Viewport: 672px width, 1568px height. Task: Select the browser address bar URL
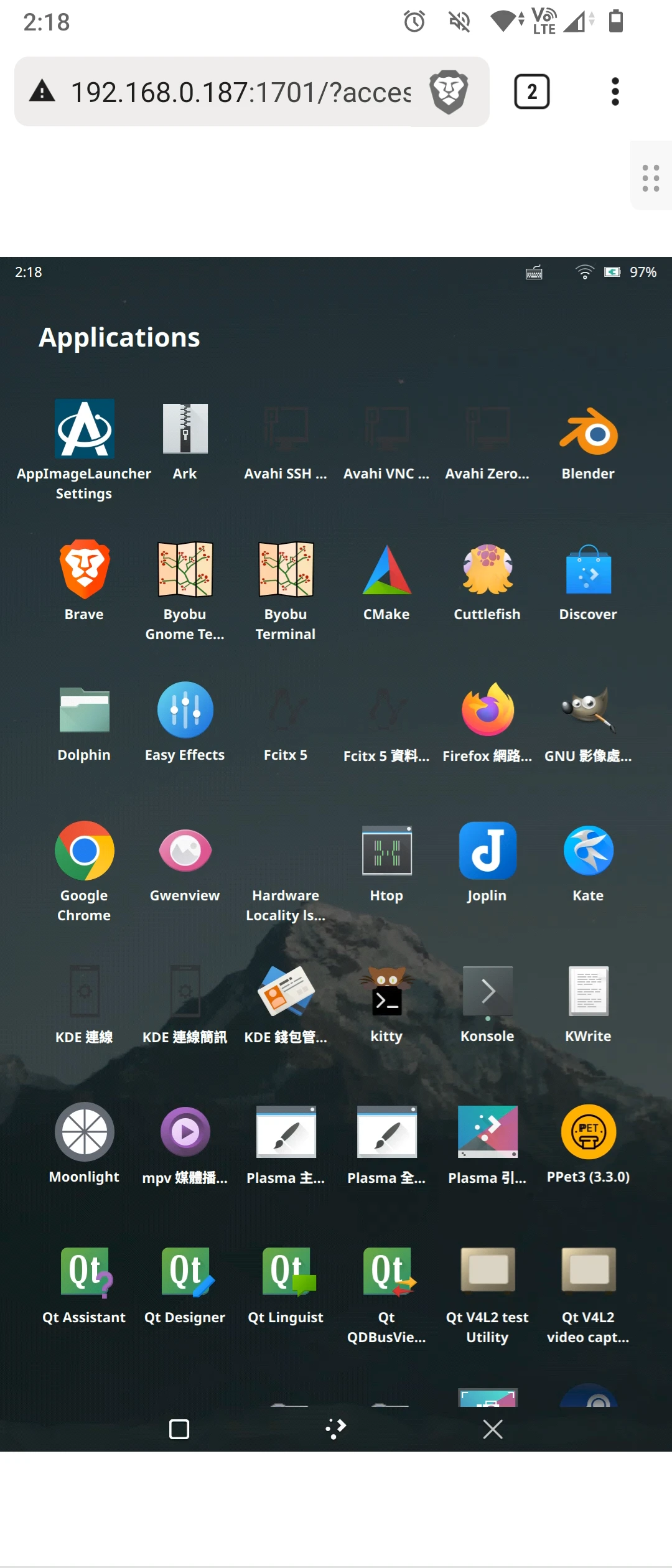click(241, 92)
